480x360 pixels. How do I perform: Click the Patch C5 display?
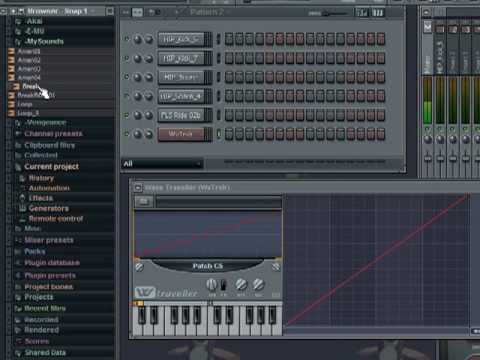point(207,266)
